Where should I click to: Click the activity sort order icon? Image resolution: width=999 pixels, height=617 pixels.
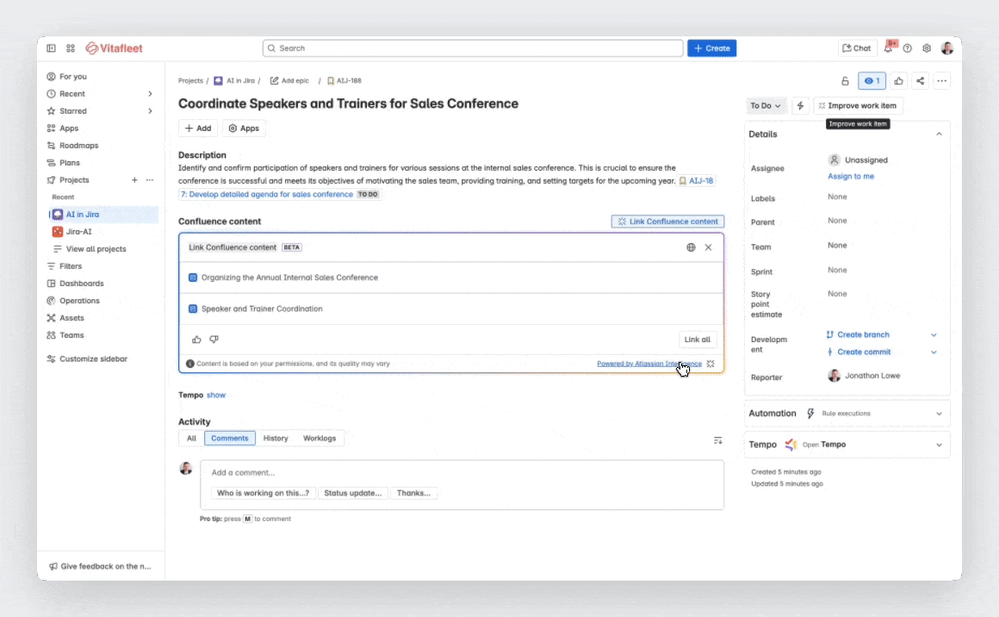click(x=718, y=440)
